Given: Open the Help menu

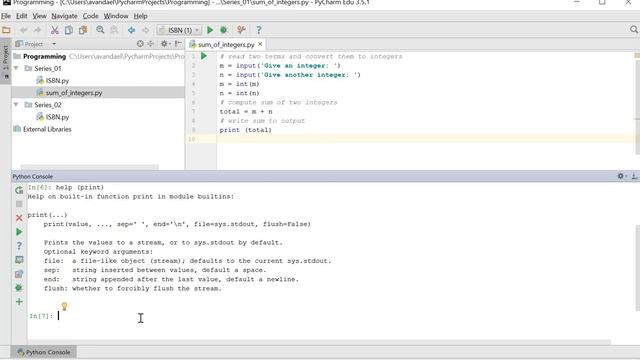Looking at the screenshot, I should tap(140, 16).
